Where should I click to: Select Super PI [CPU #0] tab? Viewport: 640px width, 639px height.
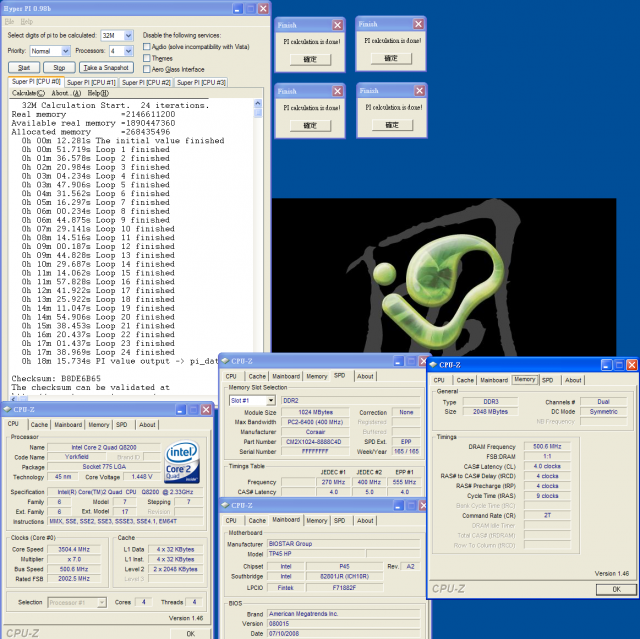click(36, 82)
